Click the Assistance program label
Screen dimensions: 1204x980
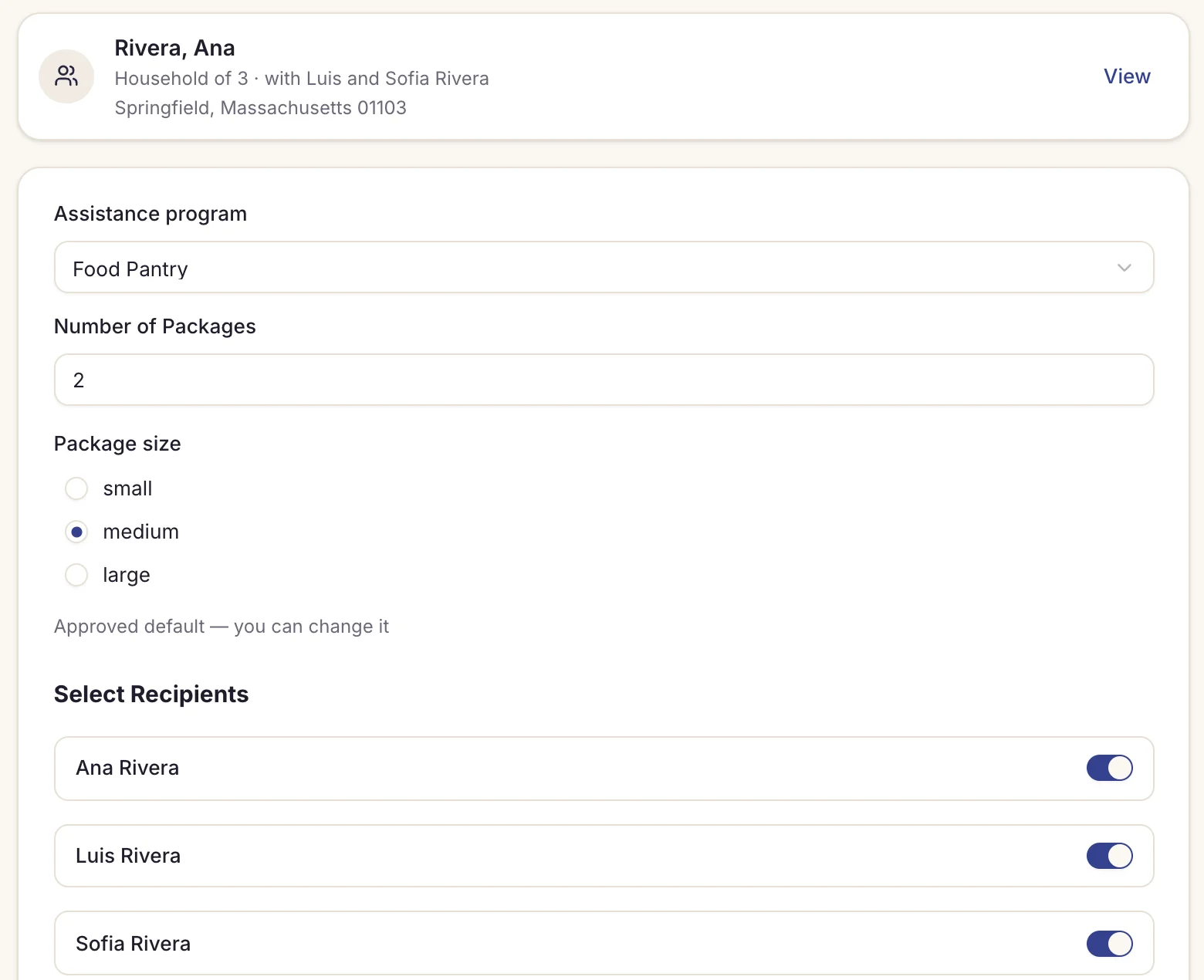(x=150, y=214)
